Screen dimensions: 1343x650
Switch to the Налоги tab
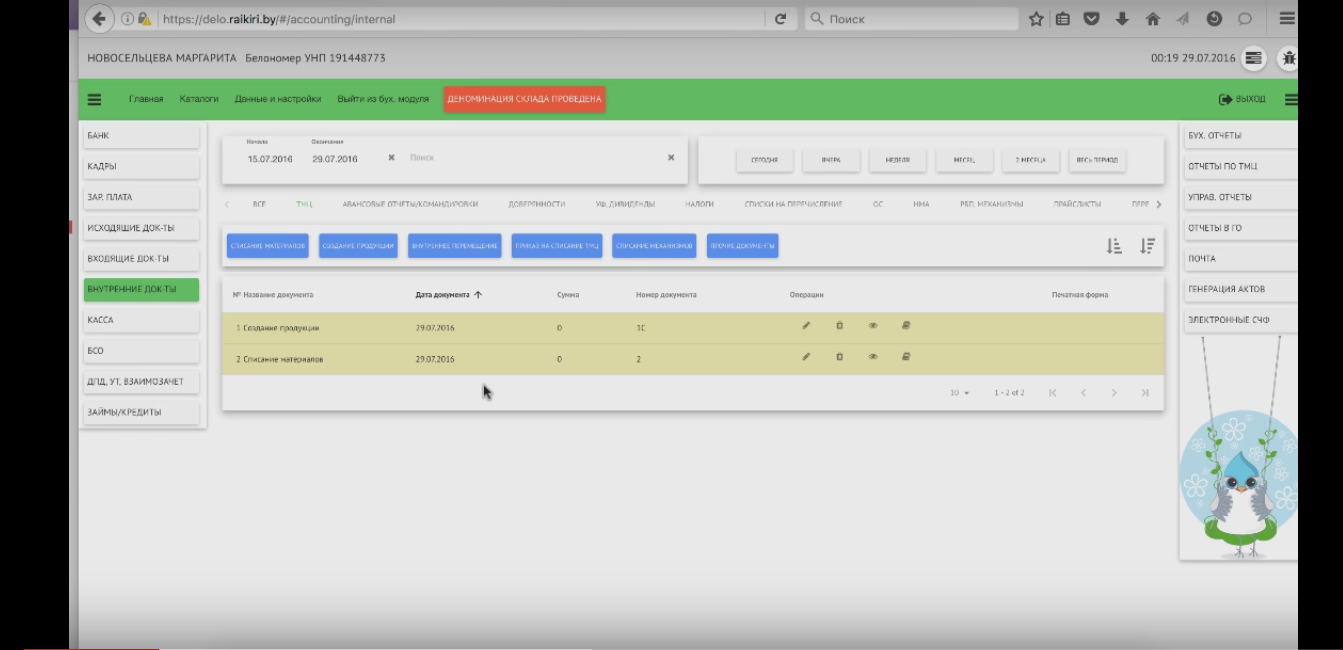(699, 204)
